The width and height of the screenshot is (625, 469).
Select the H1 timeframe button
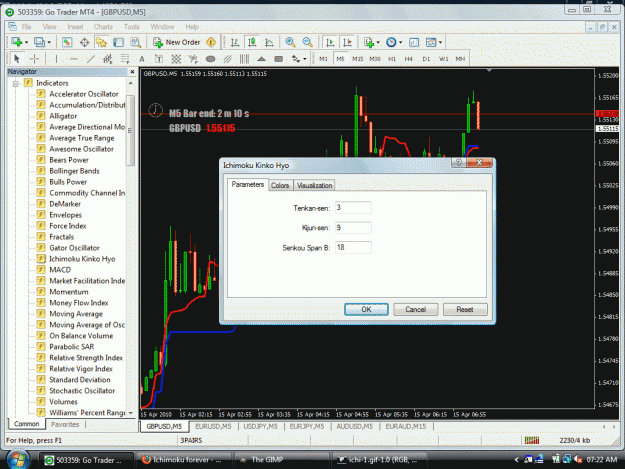(x=392, y=59)
